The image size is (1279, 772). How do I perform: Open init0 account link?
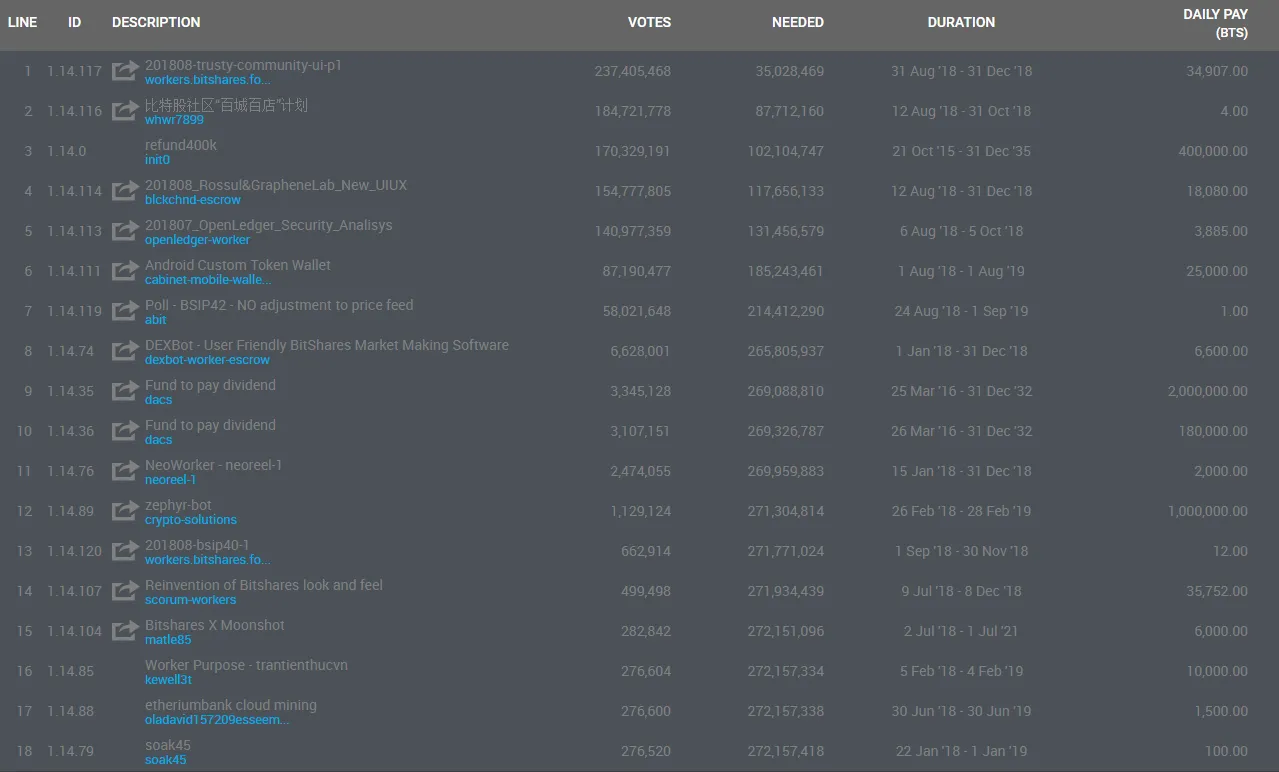point(157,160)
